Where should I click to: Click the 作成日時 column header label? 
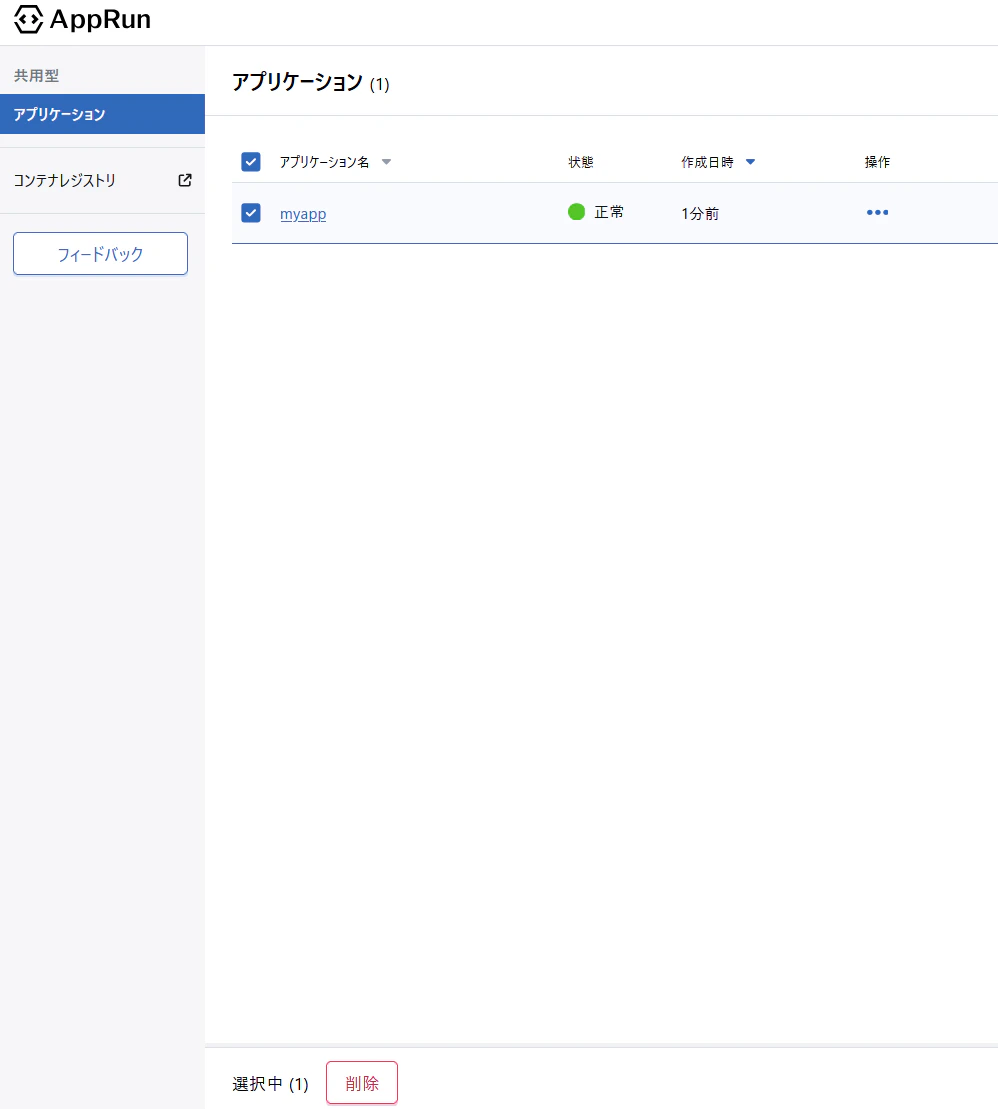tap(707, 162)
